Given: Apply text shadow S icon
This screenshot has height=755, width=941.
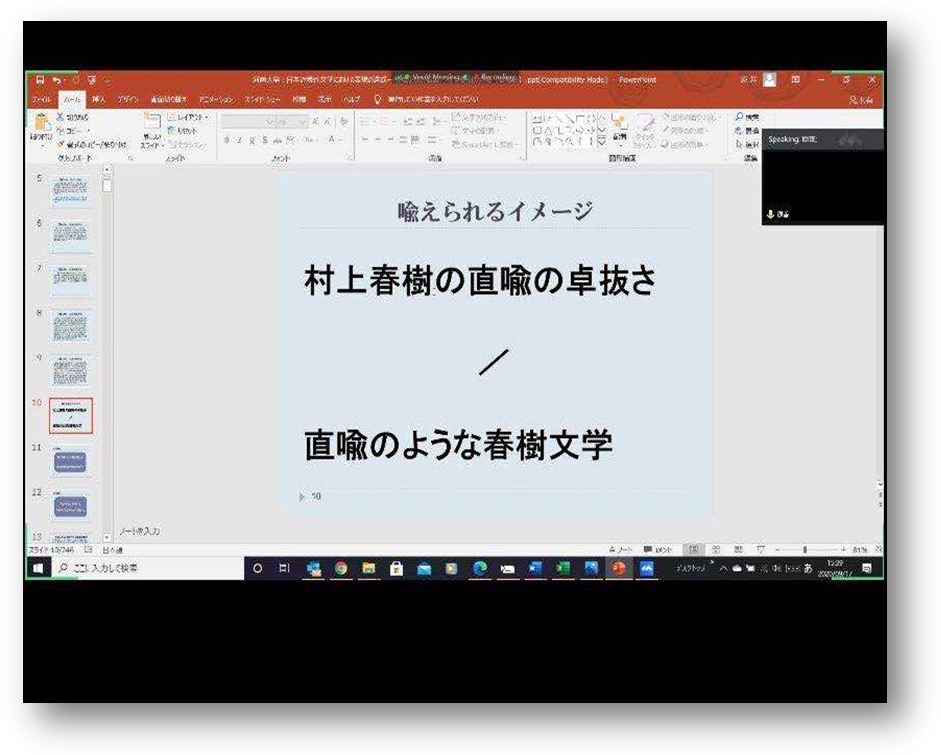Looking at the screenshot, I should 265,140.
